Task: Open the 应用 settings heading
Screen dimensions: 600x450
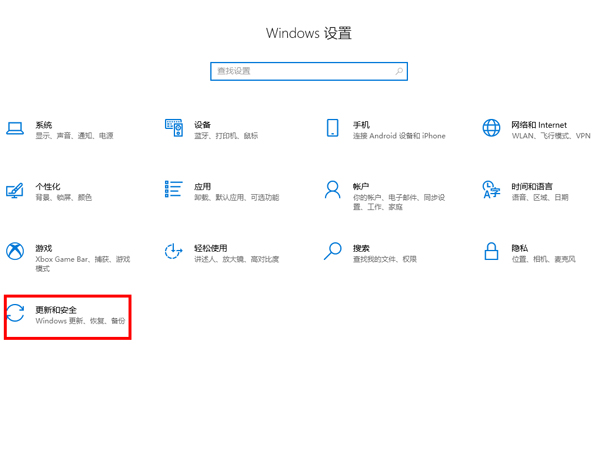Action: pos(202,187)
